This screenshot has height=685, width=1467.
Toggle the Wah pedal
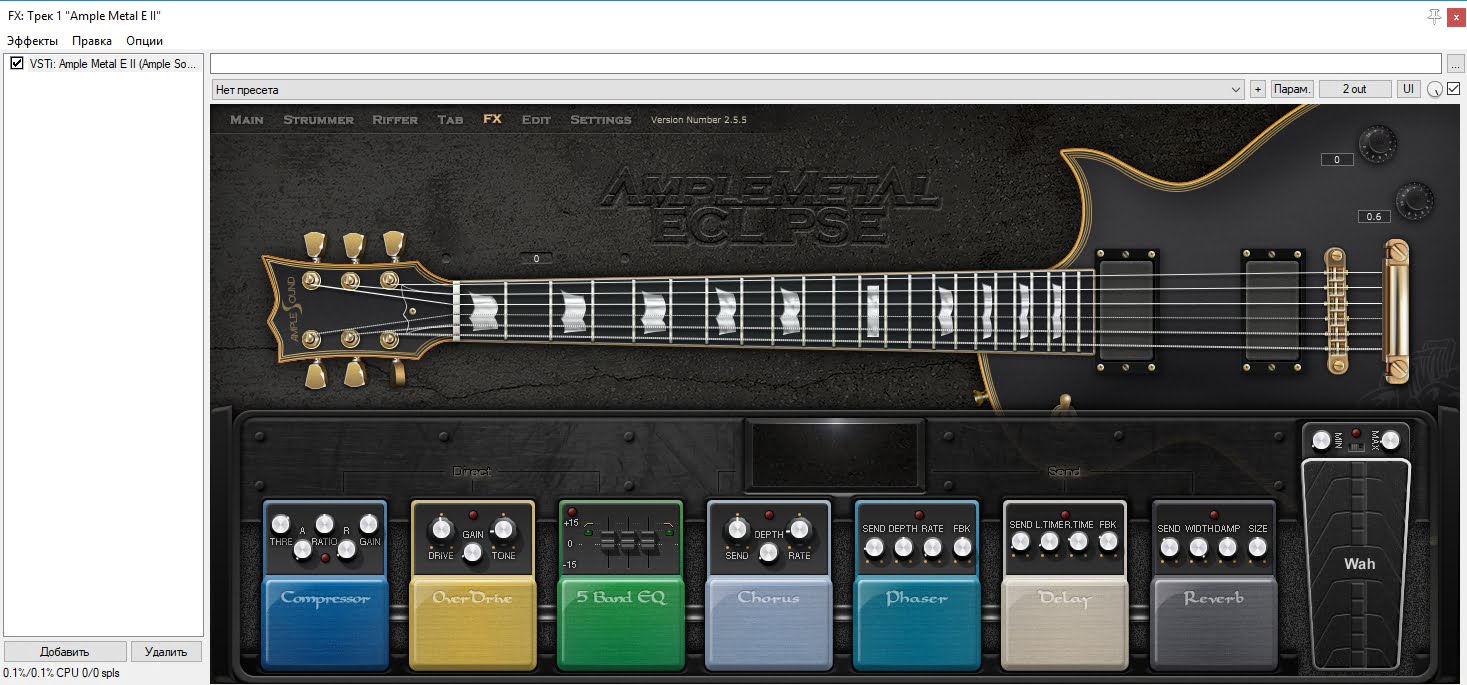1358,565
